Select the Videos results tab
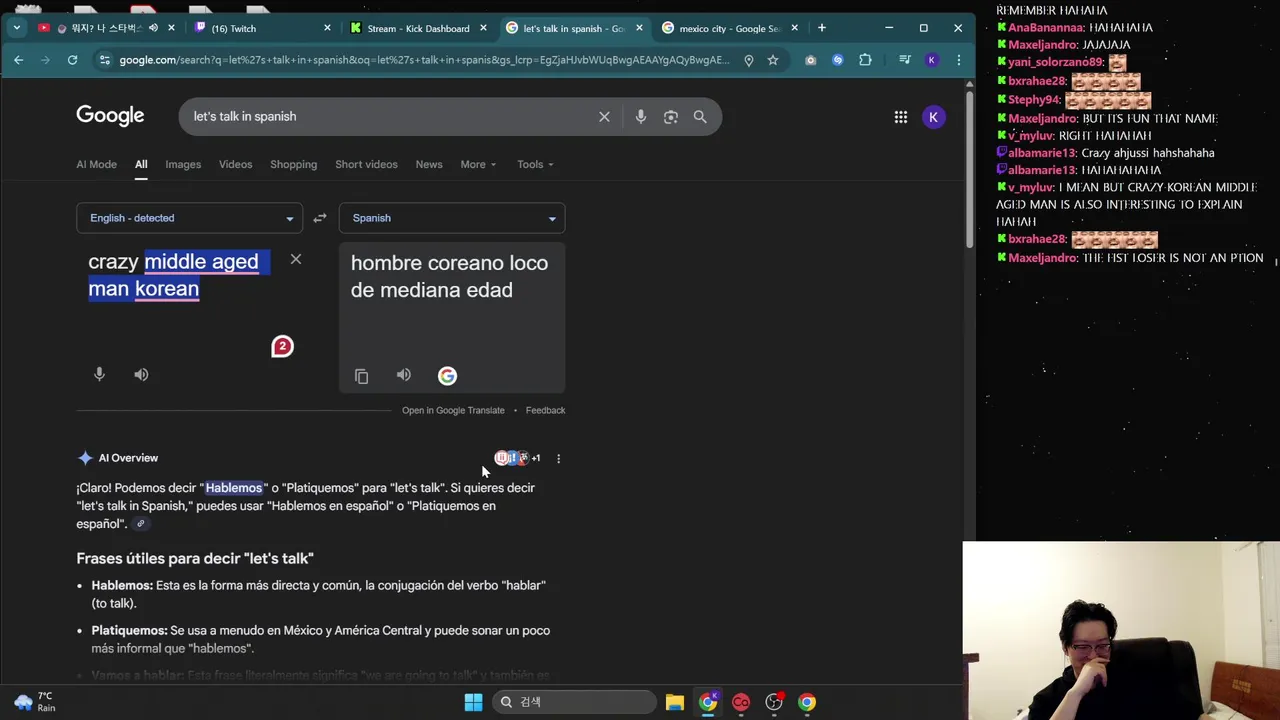This screenshot has width=1280, height=720. [236, 164]
